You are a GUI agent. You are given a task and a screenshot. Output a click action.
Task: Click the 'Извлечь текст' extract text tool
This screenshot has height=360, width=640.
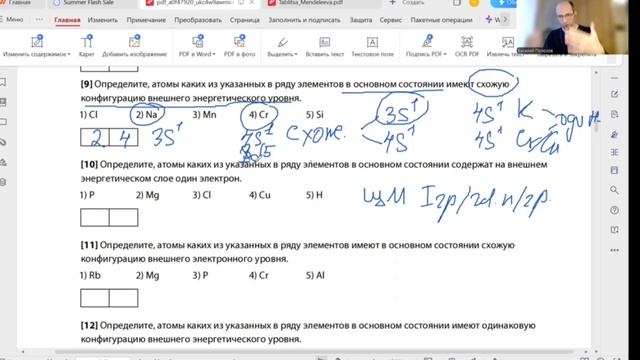click(505, 46)
